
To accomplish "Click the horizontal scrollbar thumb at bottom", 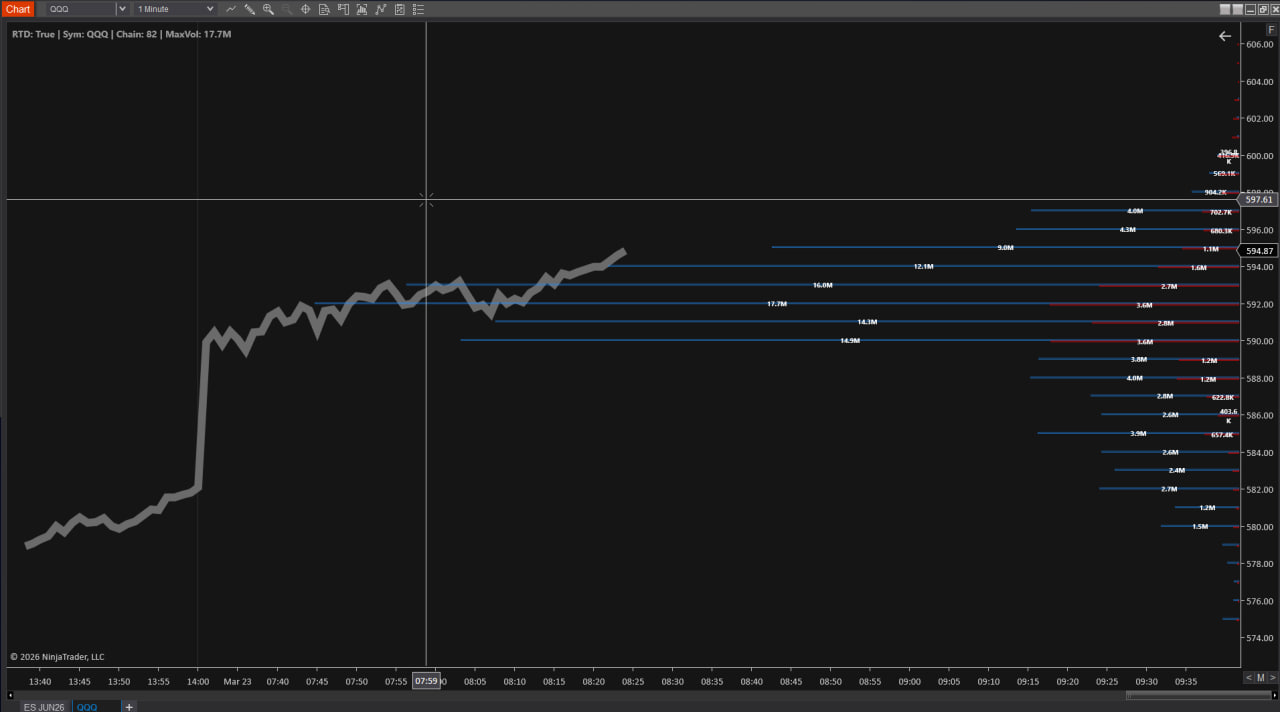I will click(1195, 694).
